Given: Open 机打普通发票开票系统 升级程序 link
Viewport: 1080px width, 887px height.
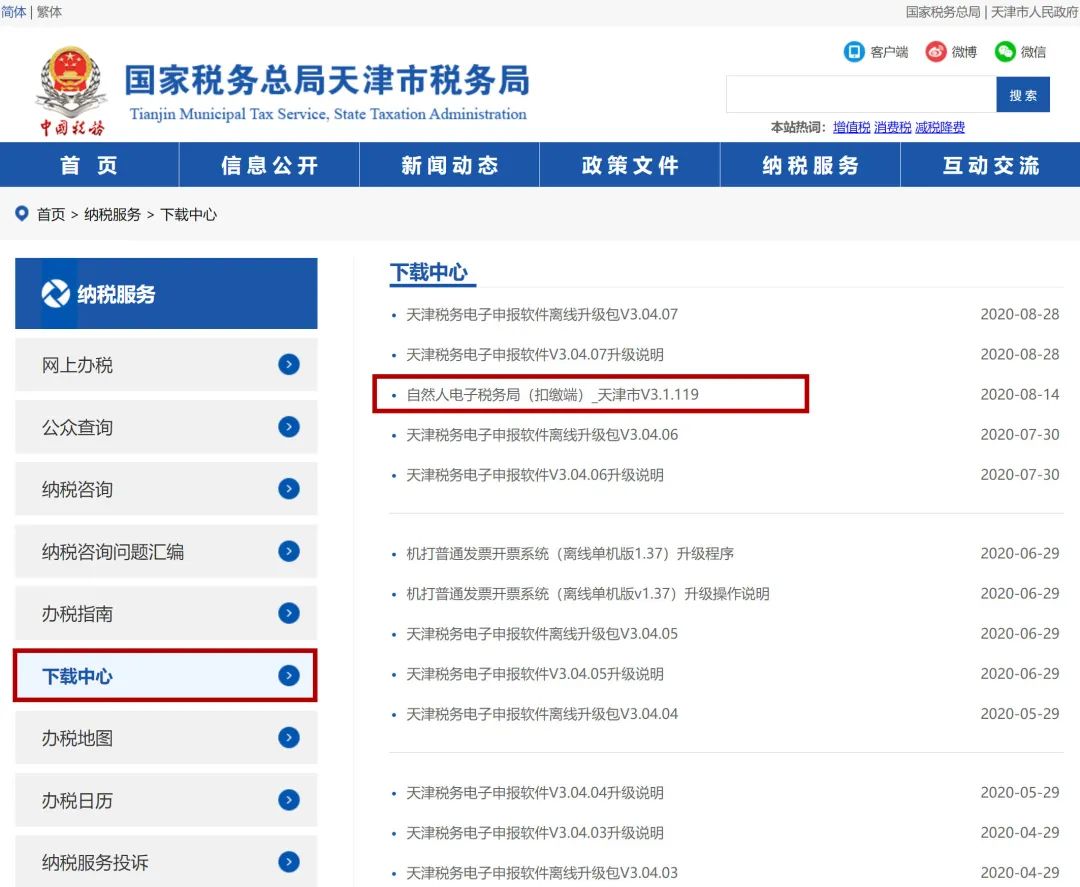Looking at the screenshot, I should (570, 554).
